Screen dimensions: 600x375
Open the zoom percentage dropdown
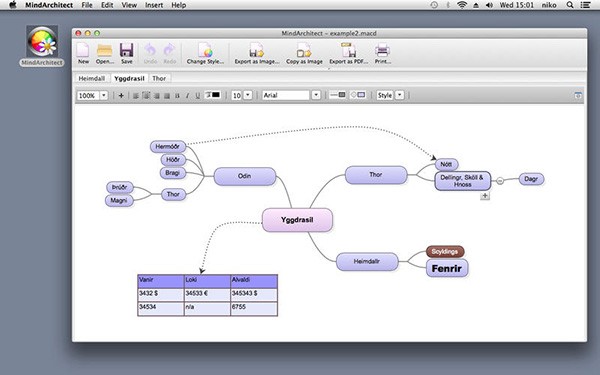(x=104, y=95)
